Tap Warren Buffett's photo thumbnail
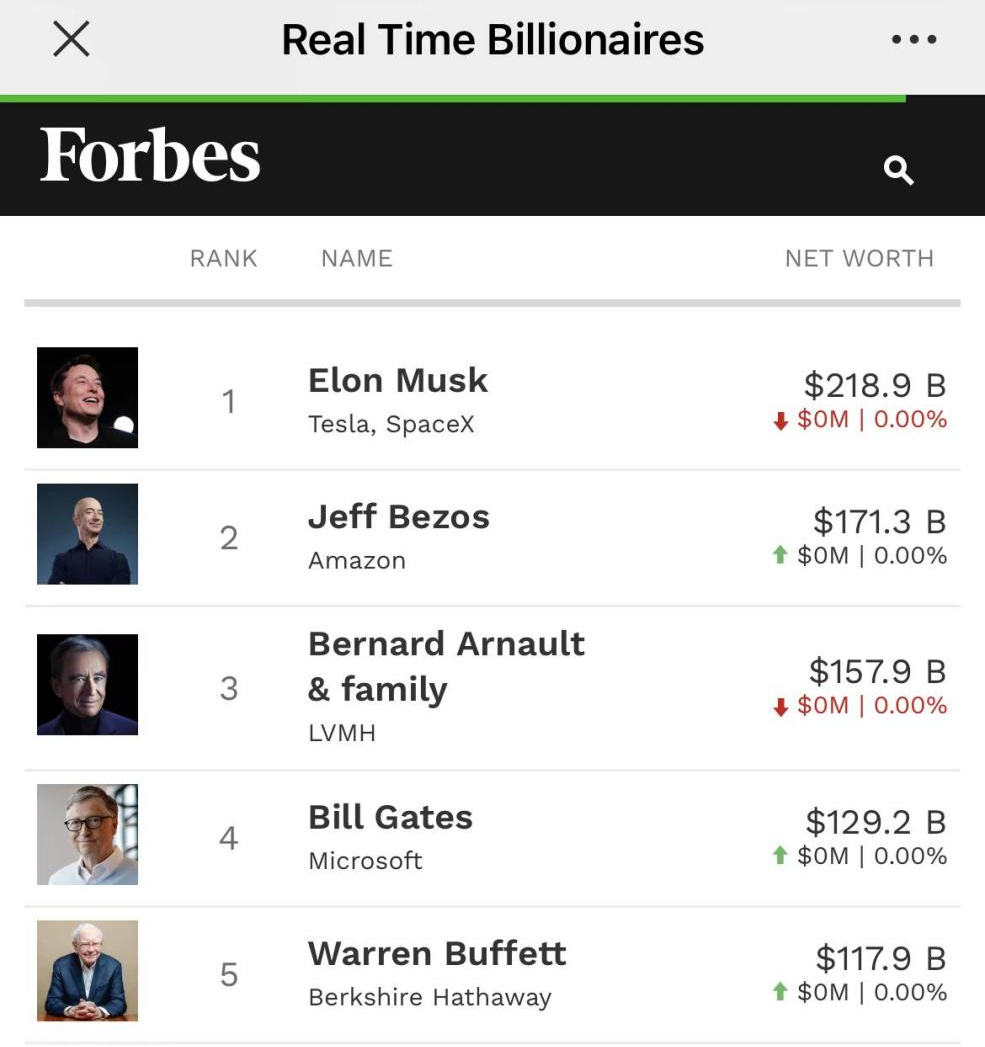 [87, 970]
